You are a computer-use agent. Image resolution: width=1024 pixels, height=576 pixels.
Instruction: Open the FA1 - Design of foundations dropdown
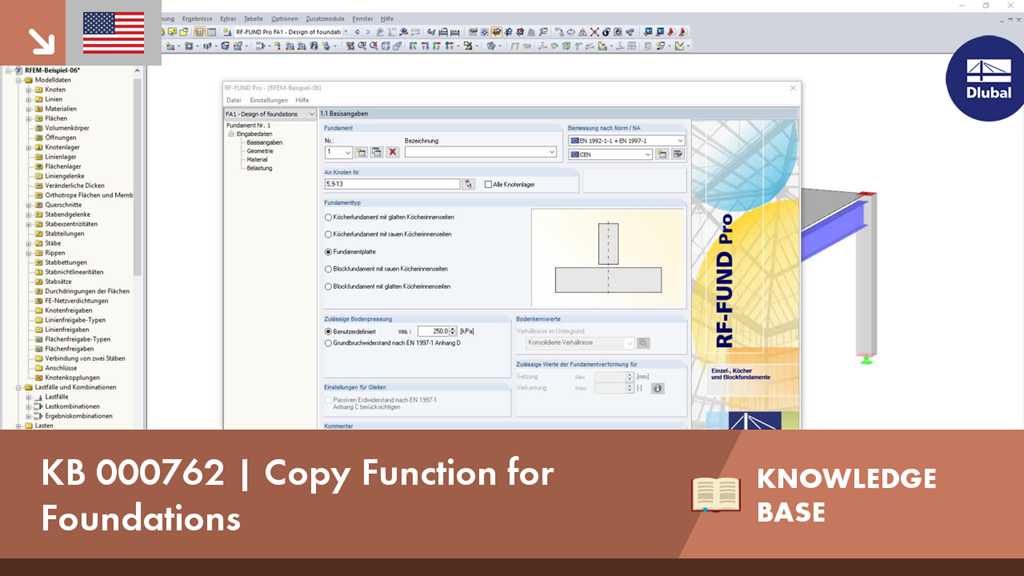(270, 114)
